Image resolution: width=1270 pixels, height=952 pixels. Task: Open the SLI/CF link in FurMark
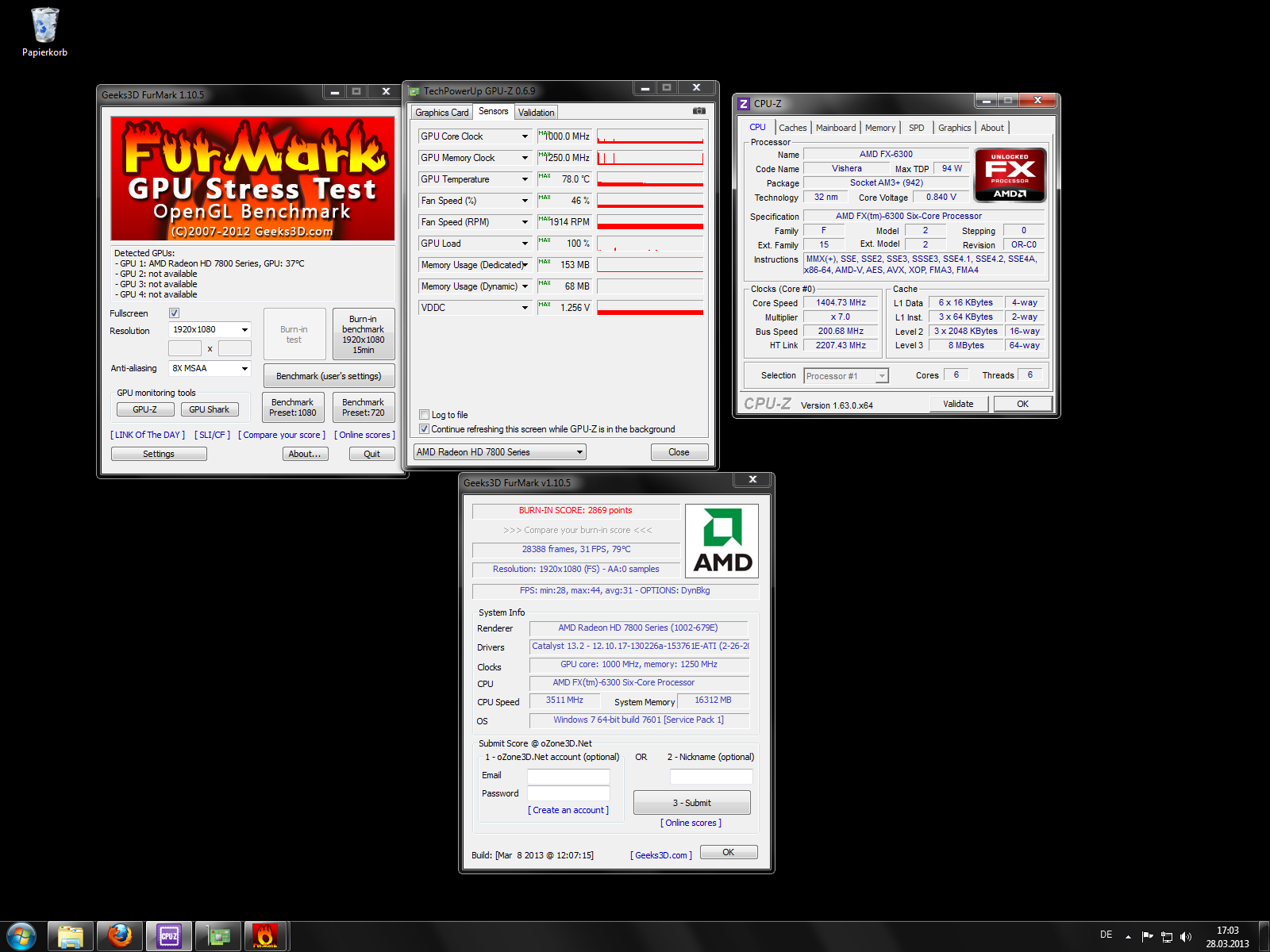coord(213,435)
